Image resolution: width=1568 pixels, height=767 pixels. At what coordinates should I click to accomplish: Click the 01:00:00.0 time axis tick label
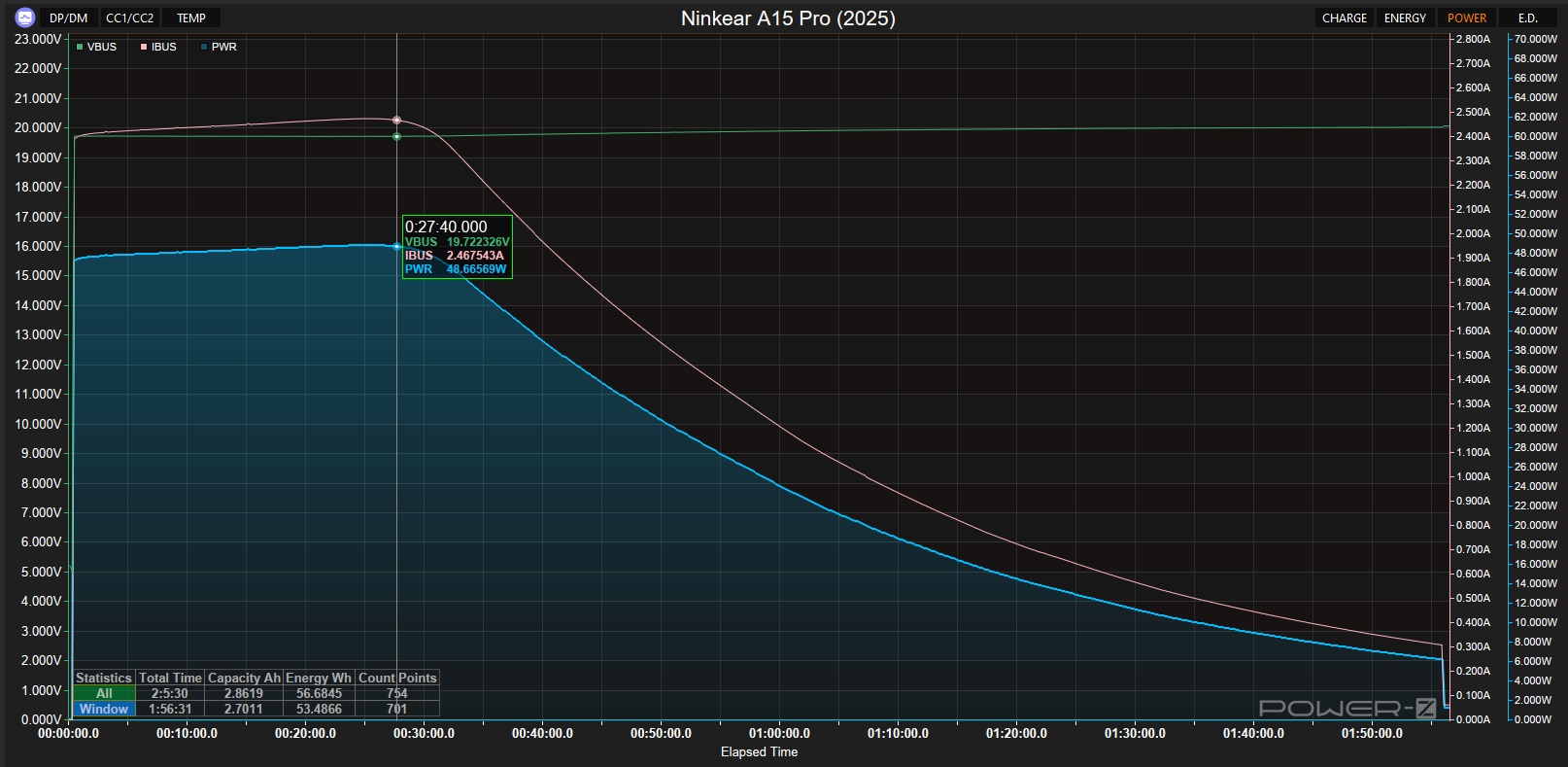tap(779, 733)
